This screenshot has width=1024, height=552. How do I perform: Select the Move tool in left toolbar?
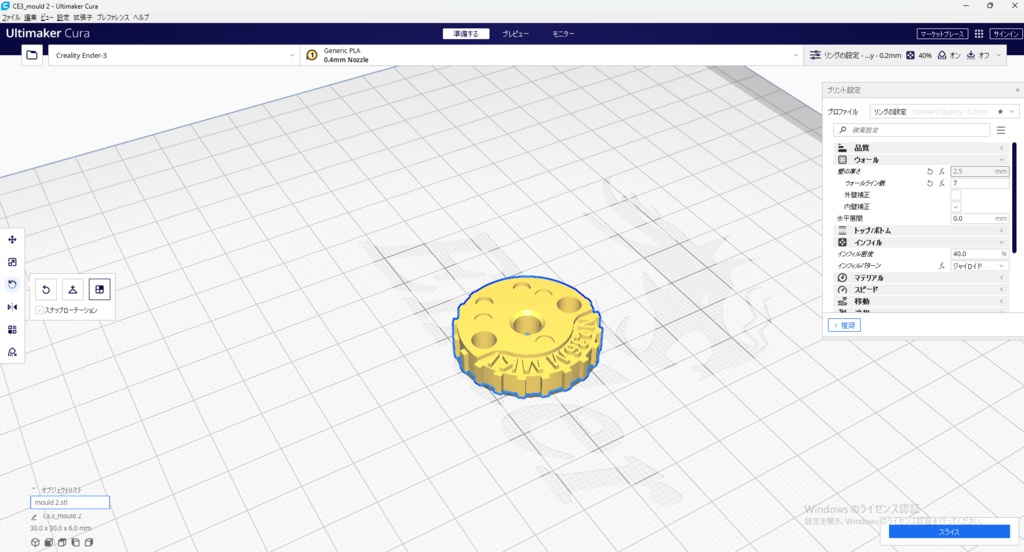tap(12, 240)
